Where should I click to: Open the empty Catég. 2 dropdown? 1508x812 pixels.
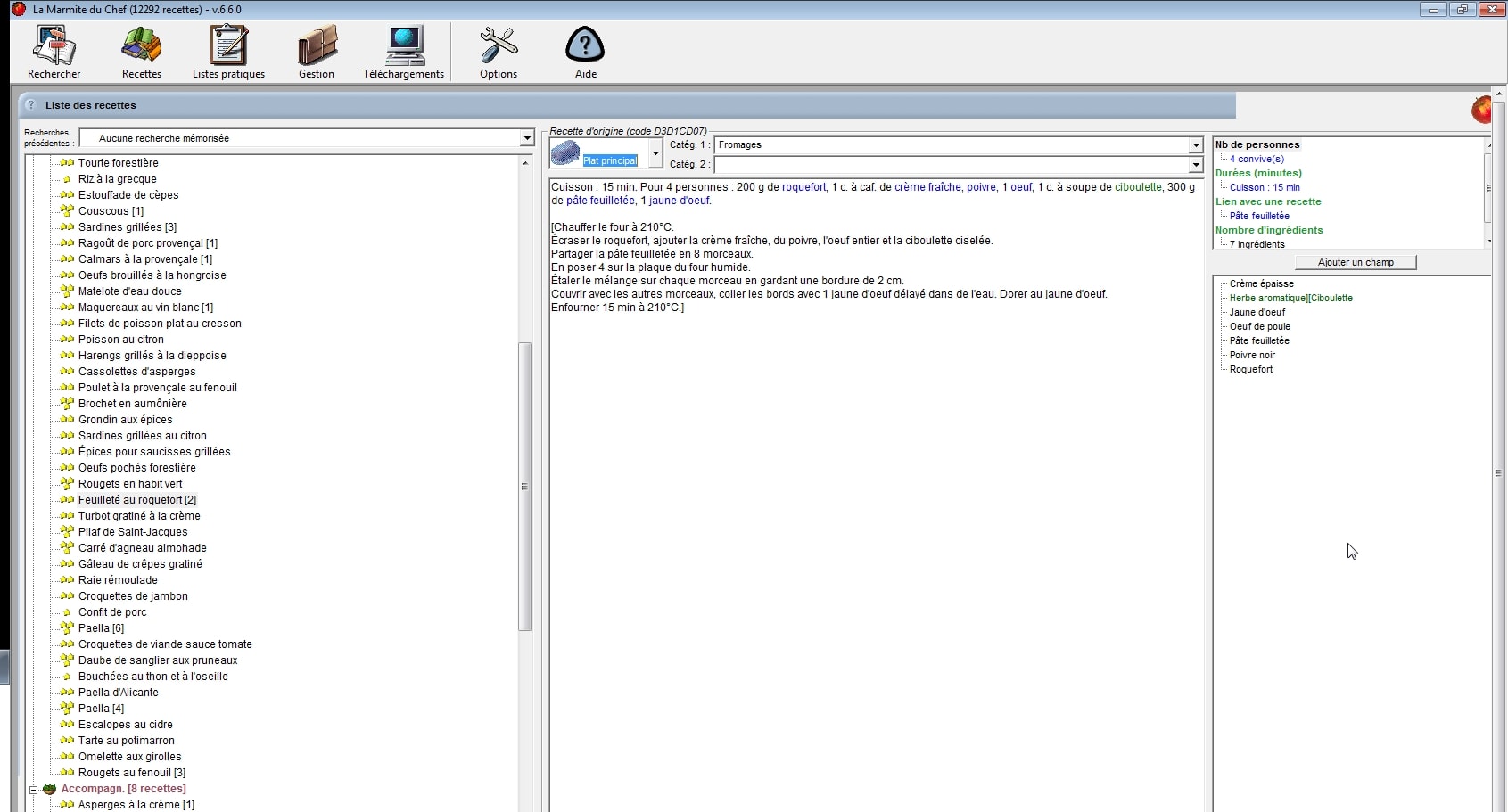1196,164
